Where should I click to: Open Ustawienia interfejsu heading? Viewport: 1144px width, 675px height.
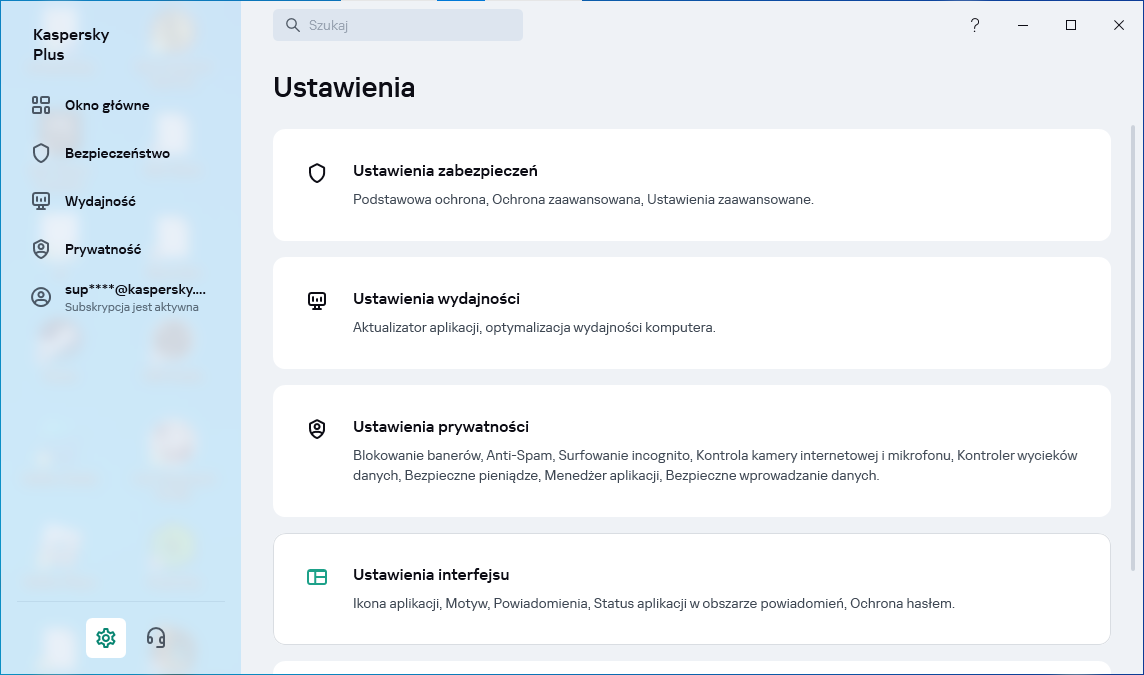tap(431, 575)
